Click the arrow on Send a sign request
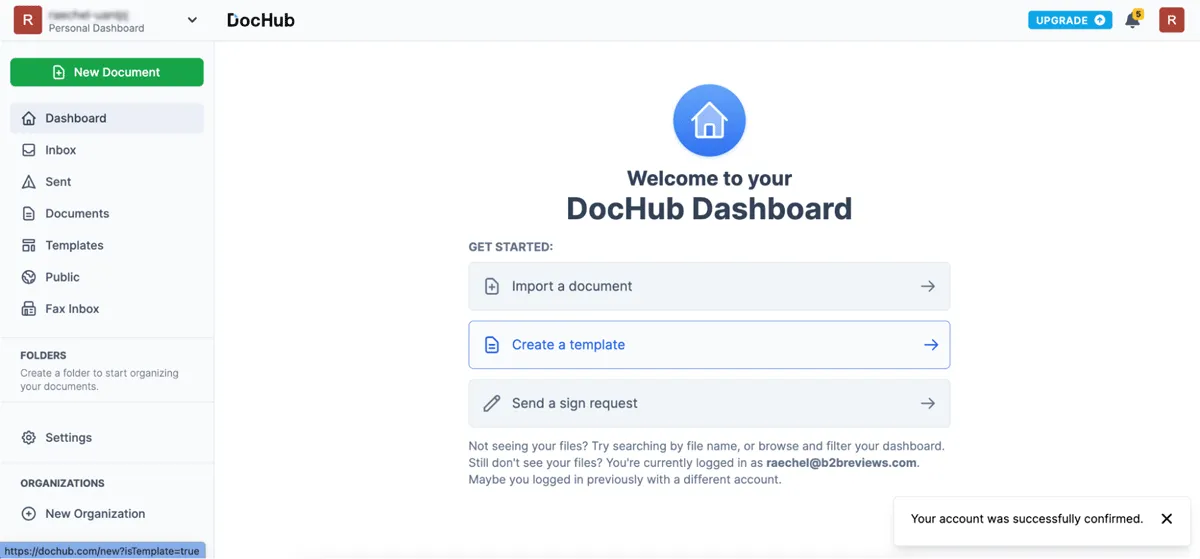Image resolution: width=1200 pixels, height=559 pixels. tap(928, 403)
